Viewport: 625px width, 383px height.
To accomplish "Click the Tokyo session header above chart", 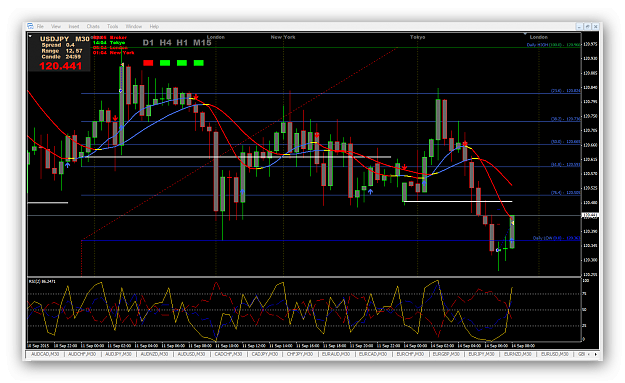I will (417, 37).
